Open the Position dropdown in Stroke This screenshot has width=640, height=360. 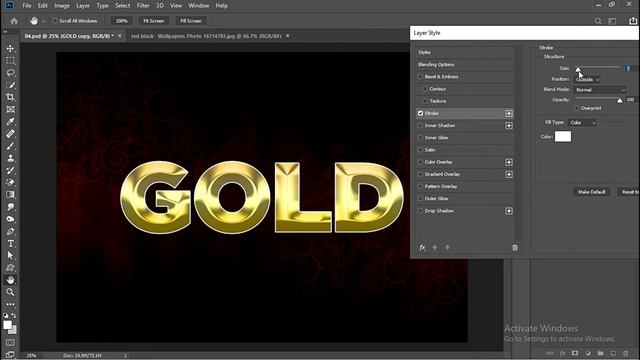click(x=587, y=80)
